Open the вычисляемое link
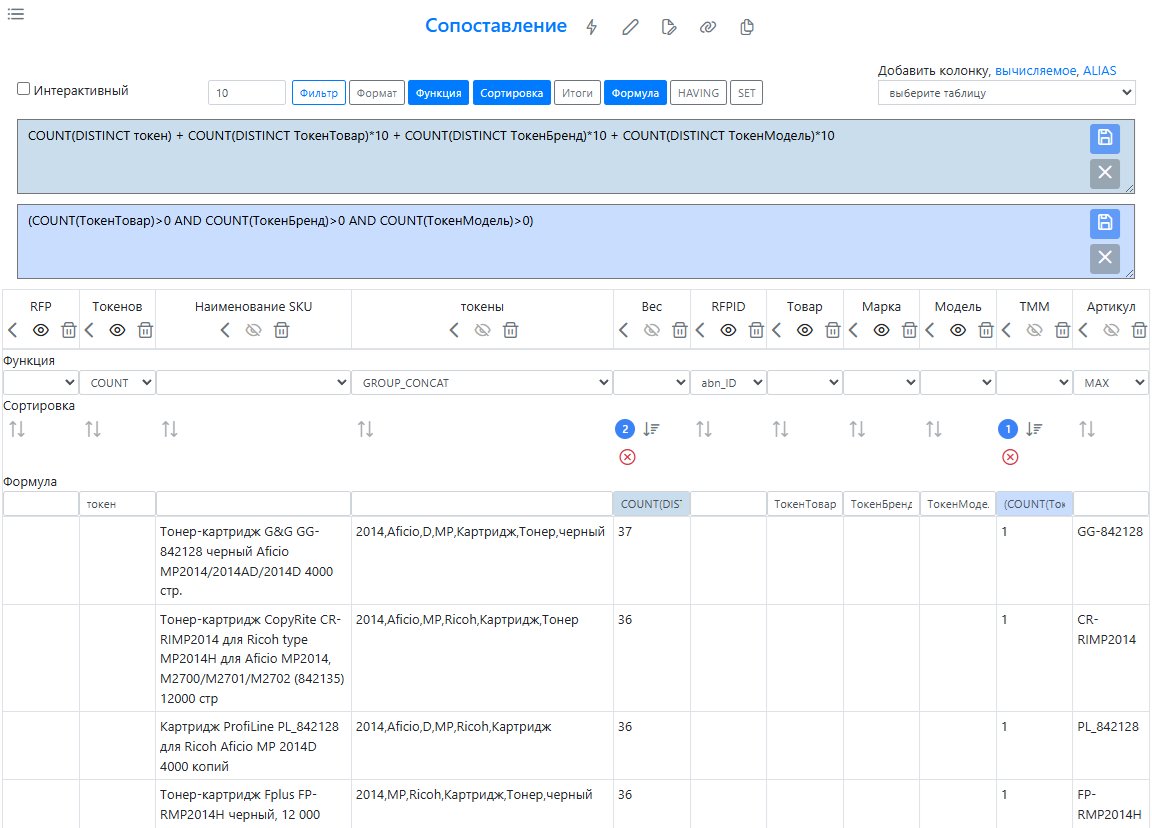 point(1036,71)
